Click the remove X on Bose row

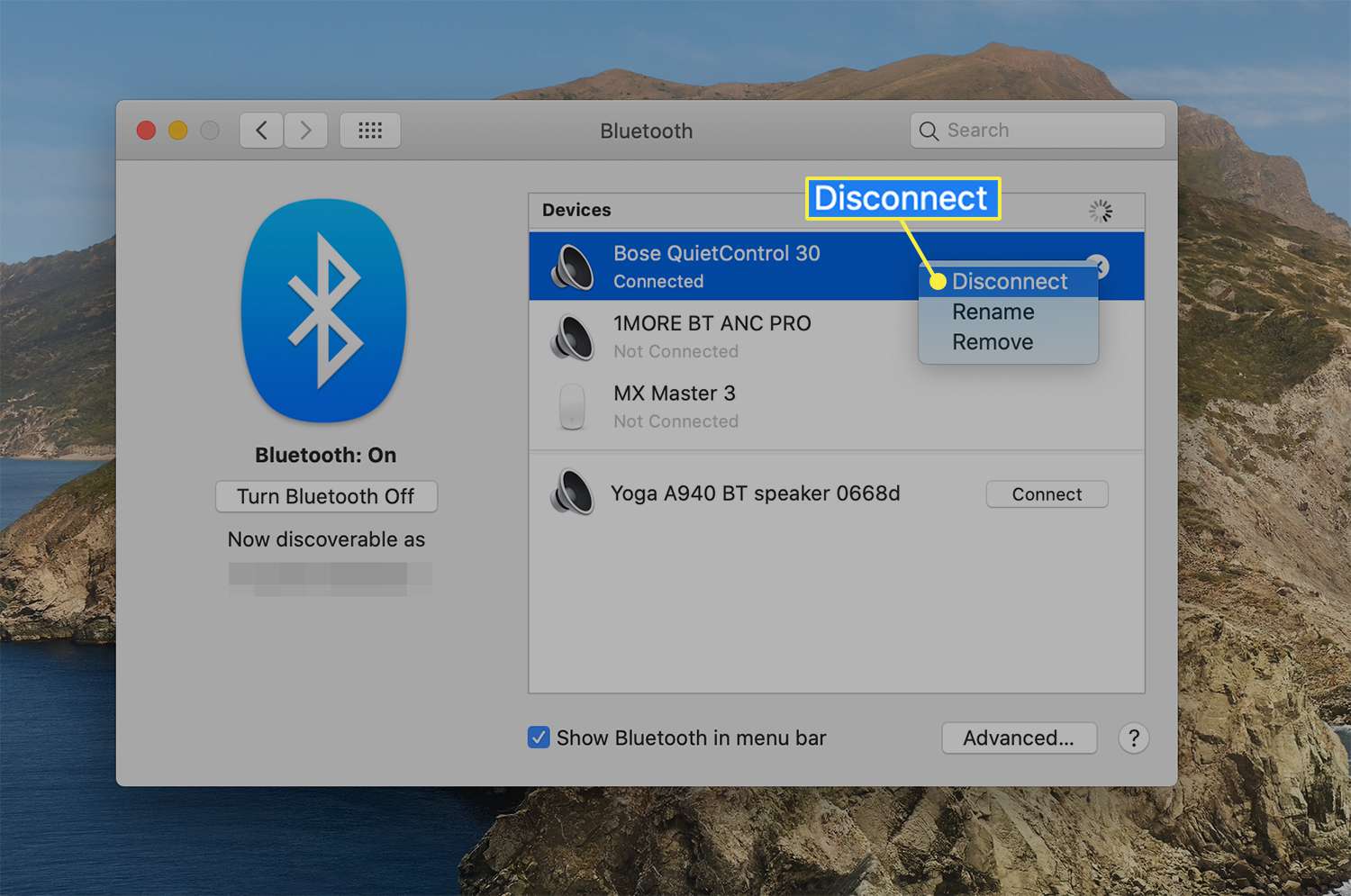(x=1098, y=267)
